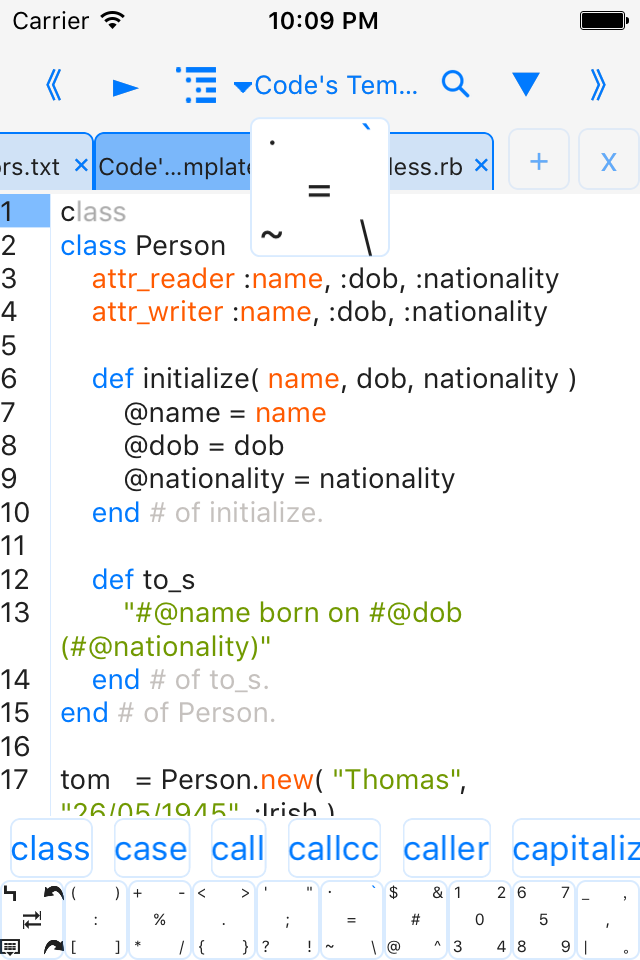
Task: Click '@name = name' on line 7
Action: tap(225, 413)
